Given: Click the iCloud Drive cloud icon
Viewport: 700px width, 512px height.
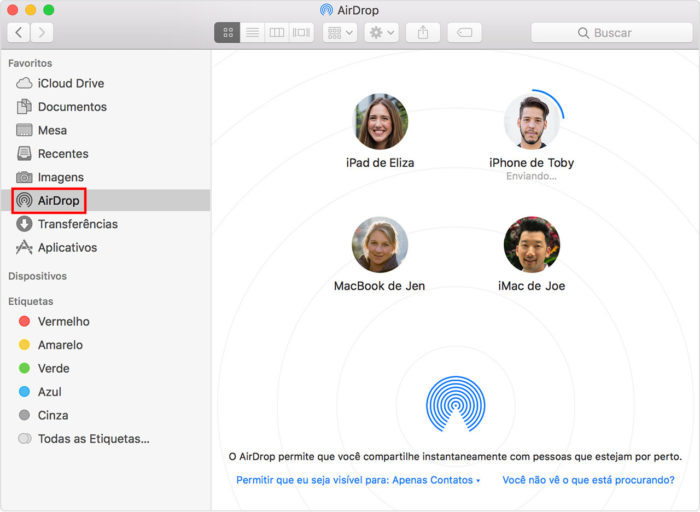Looking at the screenshot, I should pos(24,83).
